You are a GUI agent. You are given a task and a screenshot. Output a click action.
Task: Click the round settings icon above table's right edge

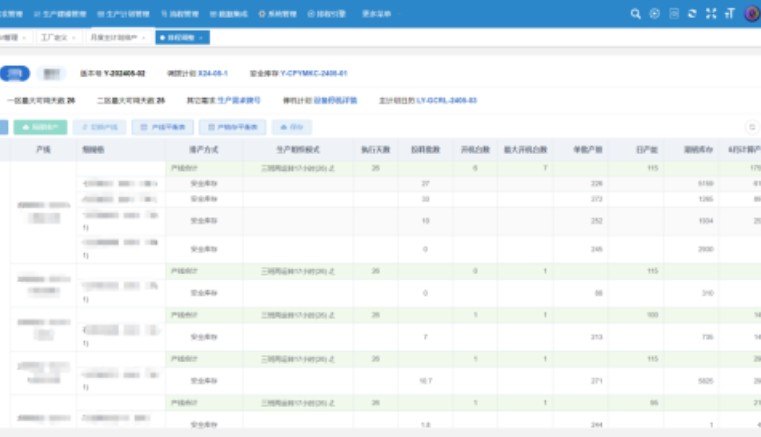tap(752, 127)
